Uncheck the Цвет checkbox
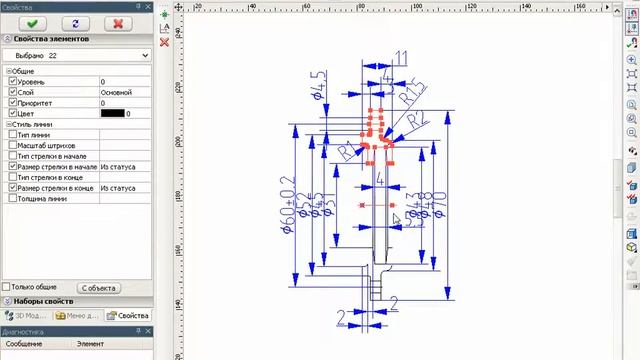Screen dimensions: 640x360 13,113
